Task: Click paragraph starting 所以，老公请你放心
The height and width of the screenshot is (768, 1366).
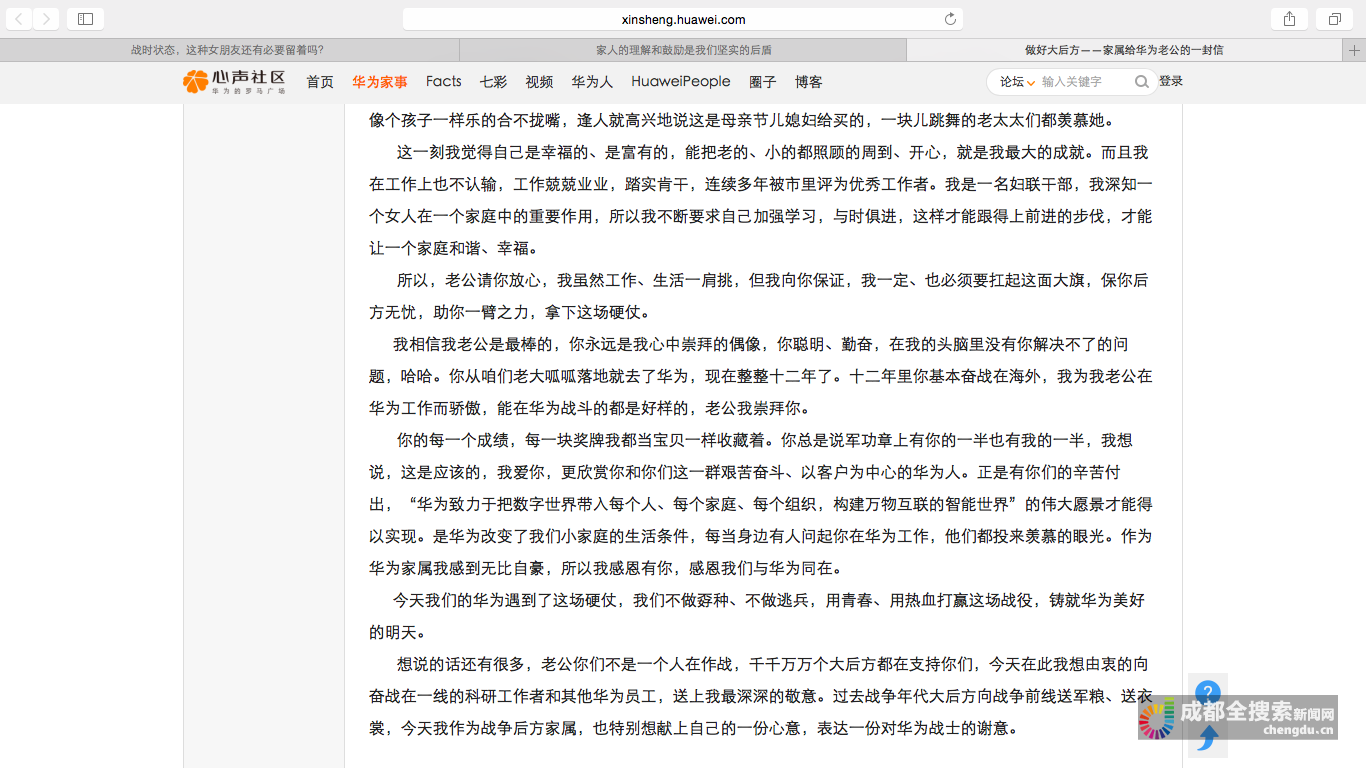Action: (759, 296)
